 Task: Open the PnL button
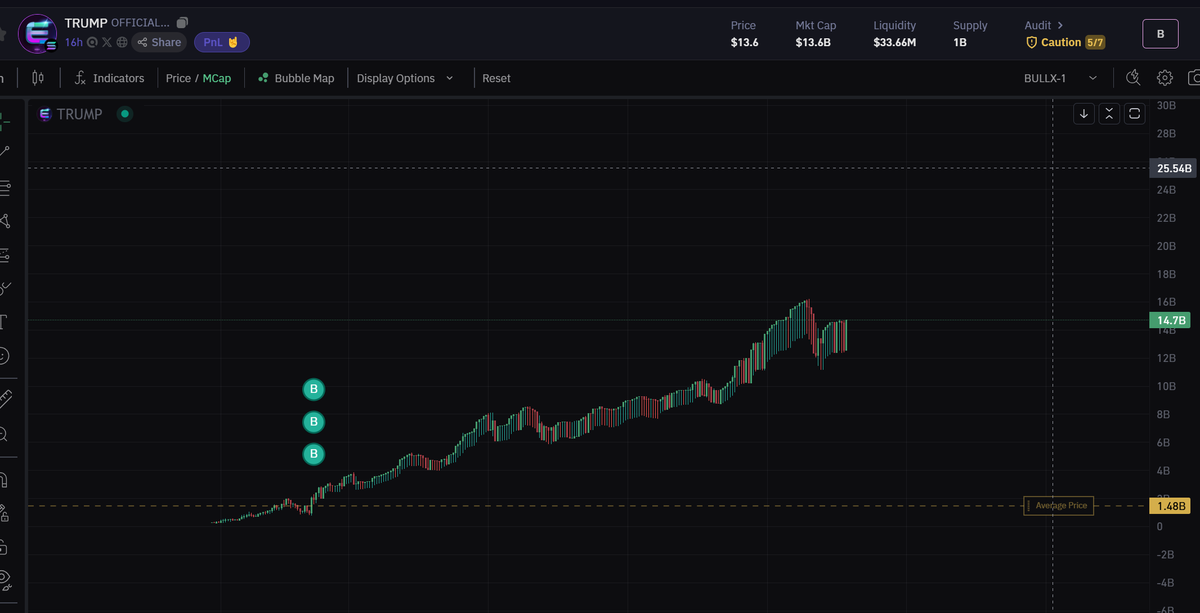222,42
